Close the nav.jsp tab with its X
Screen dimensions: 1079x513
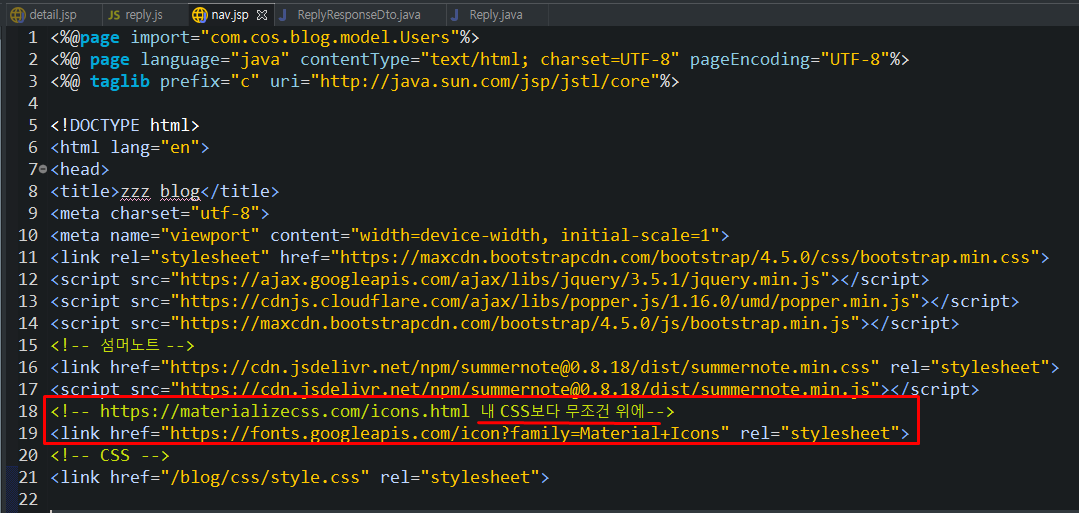click(x=261, y=14)
